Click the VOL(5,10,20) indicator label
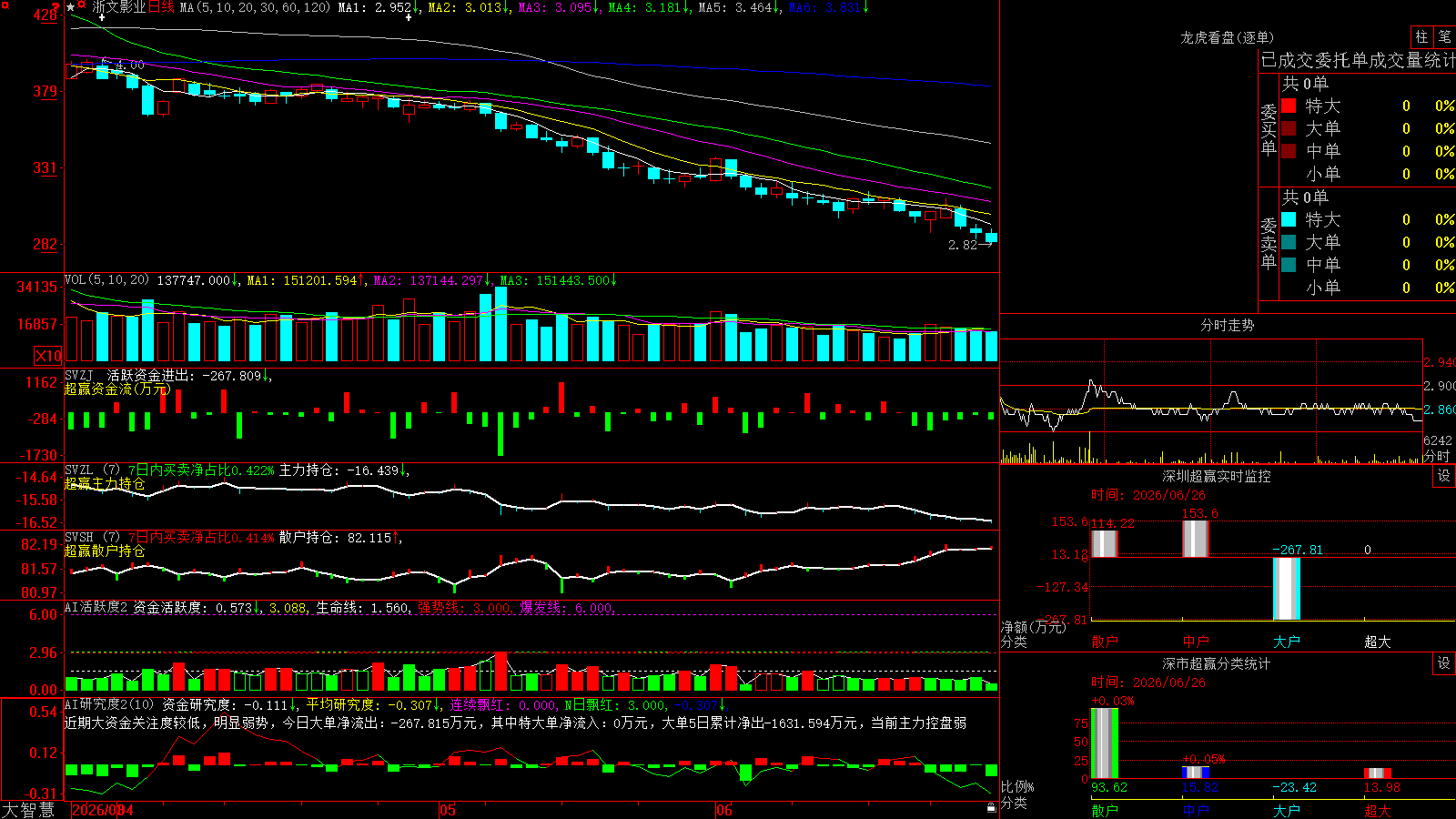 (x=107, y=280)
